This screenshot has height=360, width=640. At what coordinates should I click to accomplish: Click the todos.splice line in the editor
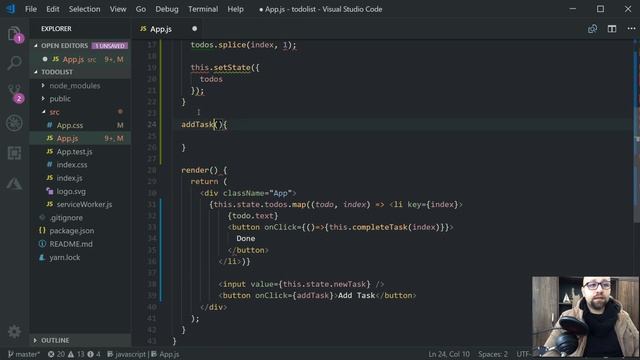(243, 45)
